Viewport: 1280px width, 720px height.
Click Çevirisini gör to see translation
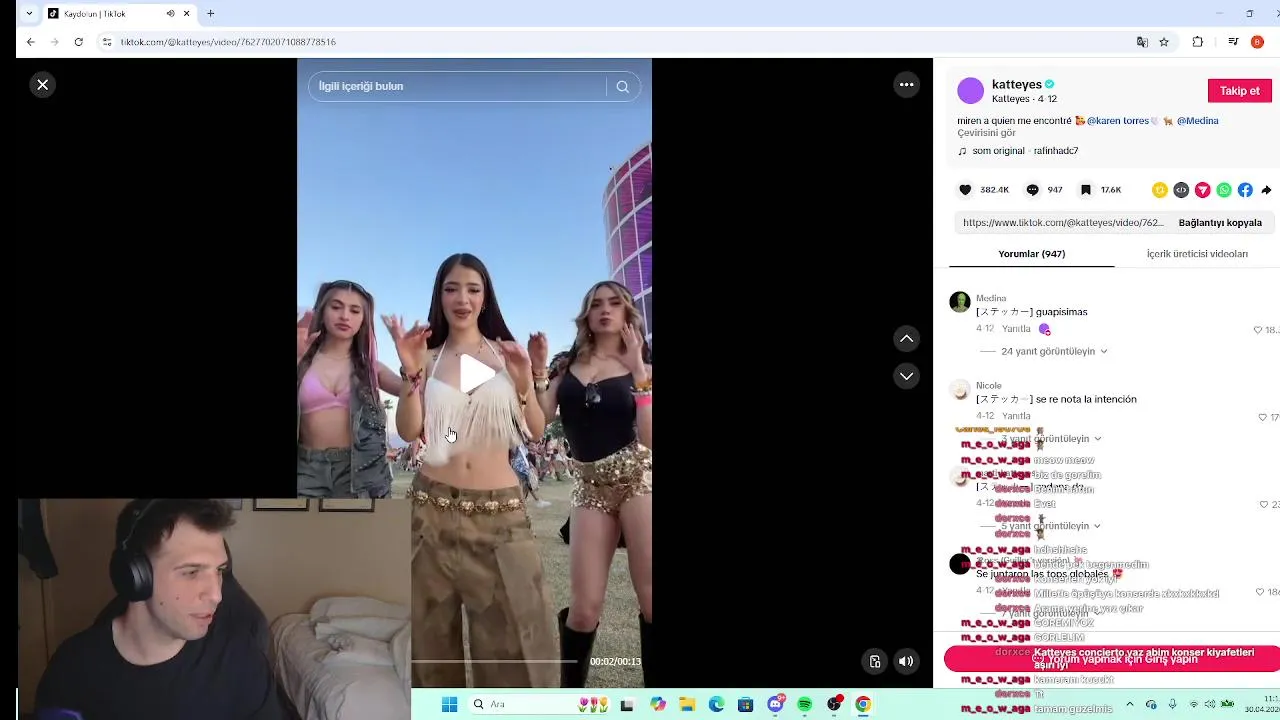pos(986,133)
